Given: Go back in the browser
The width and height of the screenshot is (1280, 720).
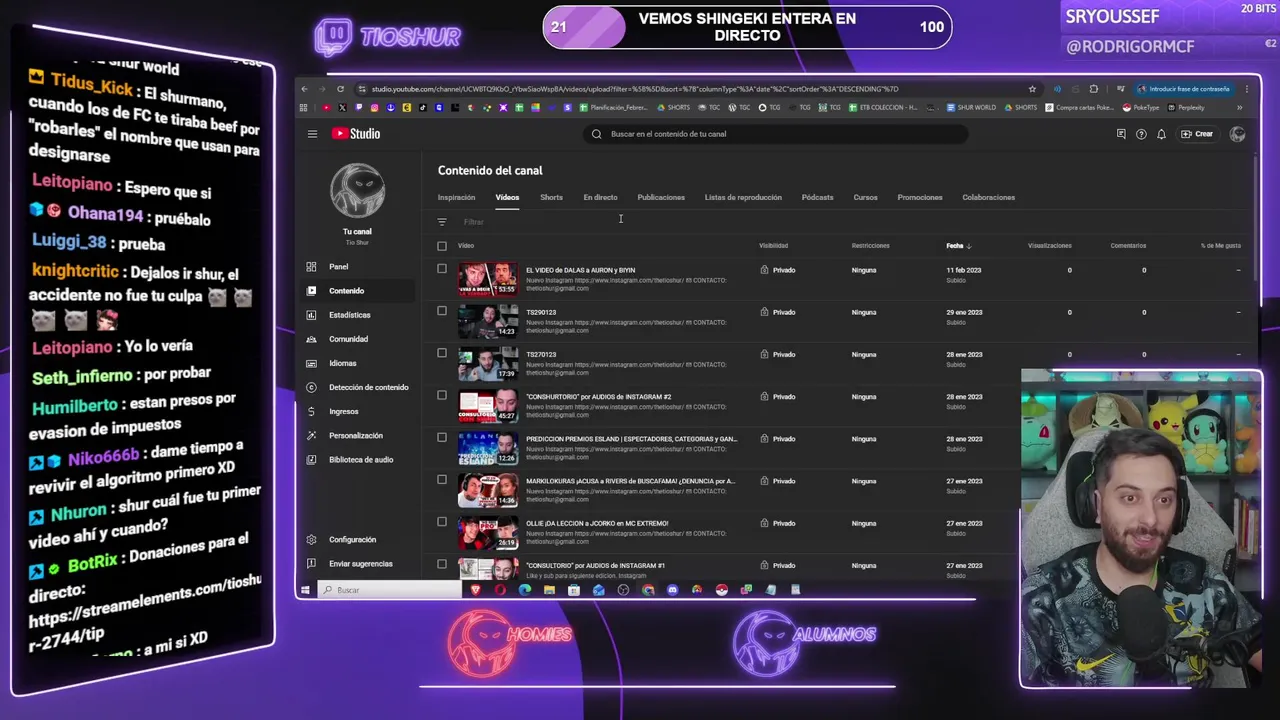Looking at the screenshot, I should 305,89.
